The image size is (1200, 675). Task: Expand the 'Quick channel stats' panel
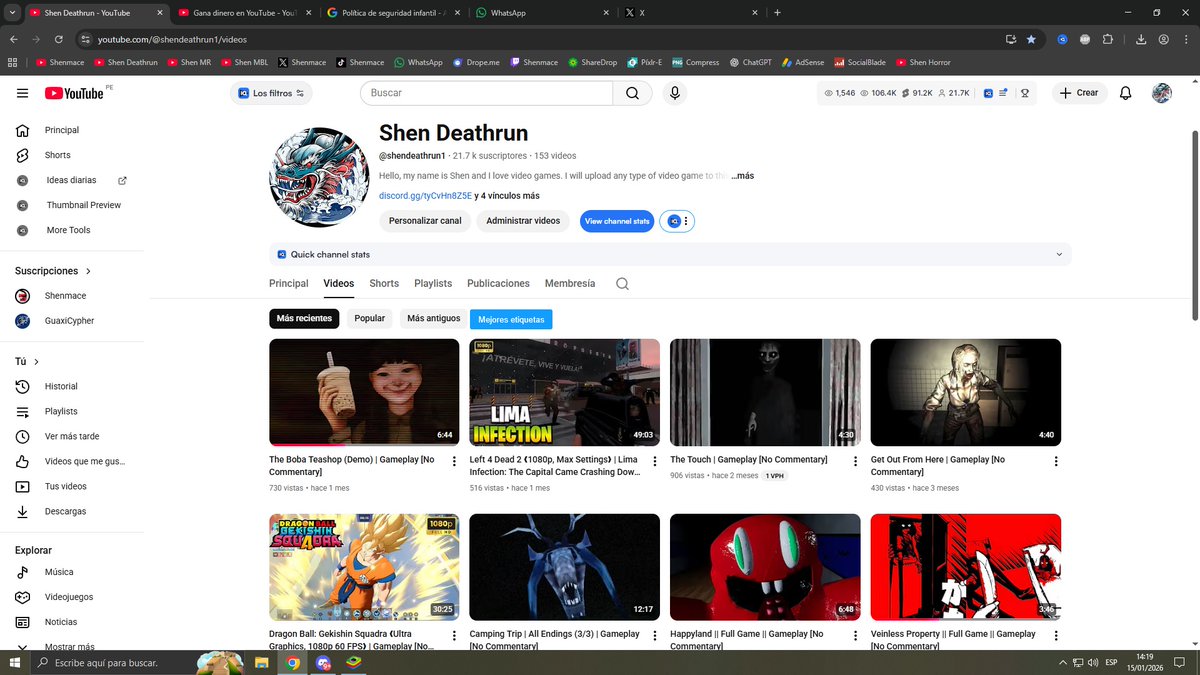[x=1058, y=254]
